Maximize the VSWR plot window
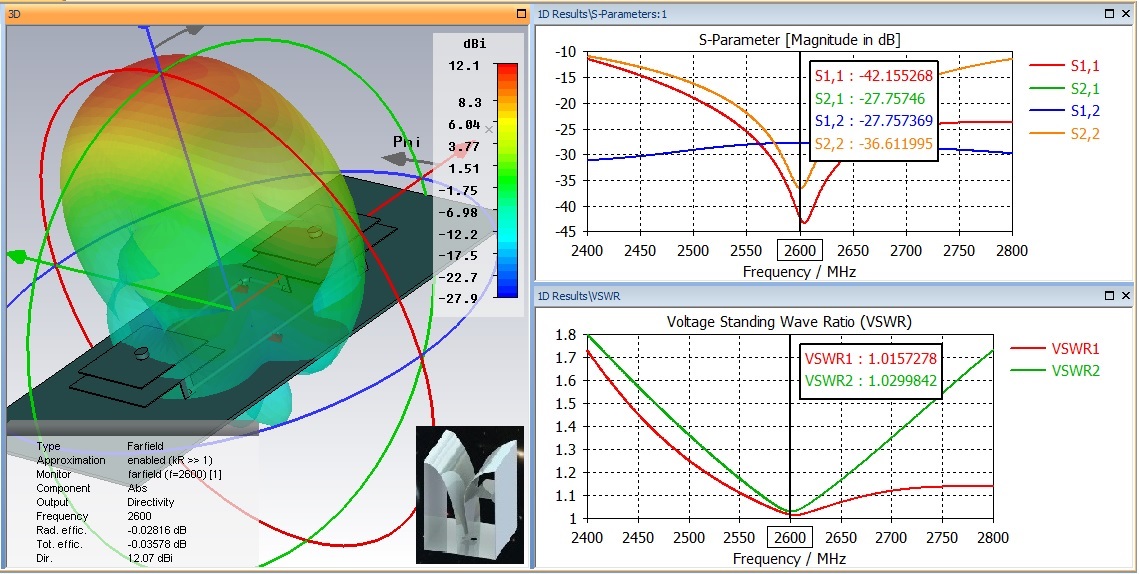This screenshot has height=574, width=1139. 1109,296
